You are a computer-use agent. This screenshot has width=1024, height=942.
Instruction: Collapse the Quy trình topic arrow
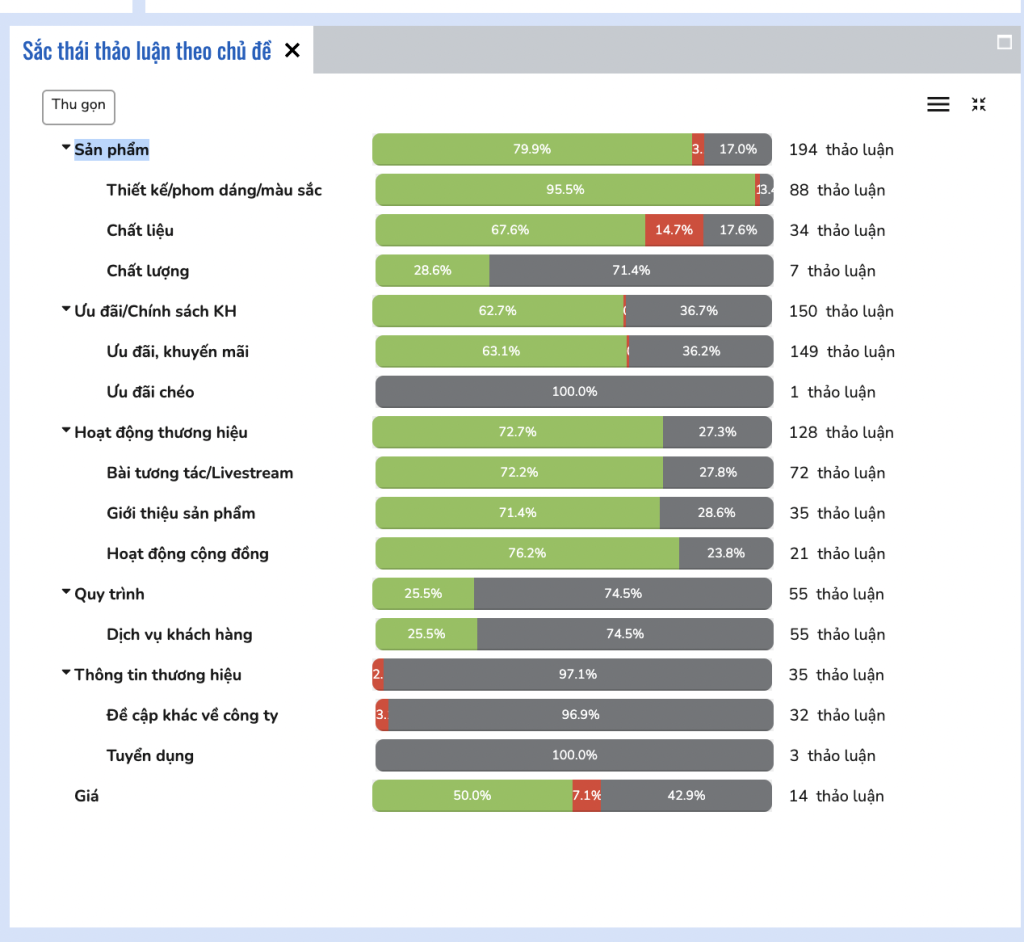tap(66, 593)
